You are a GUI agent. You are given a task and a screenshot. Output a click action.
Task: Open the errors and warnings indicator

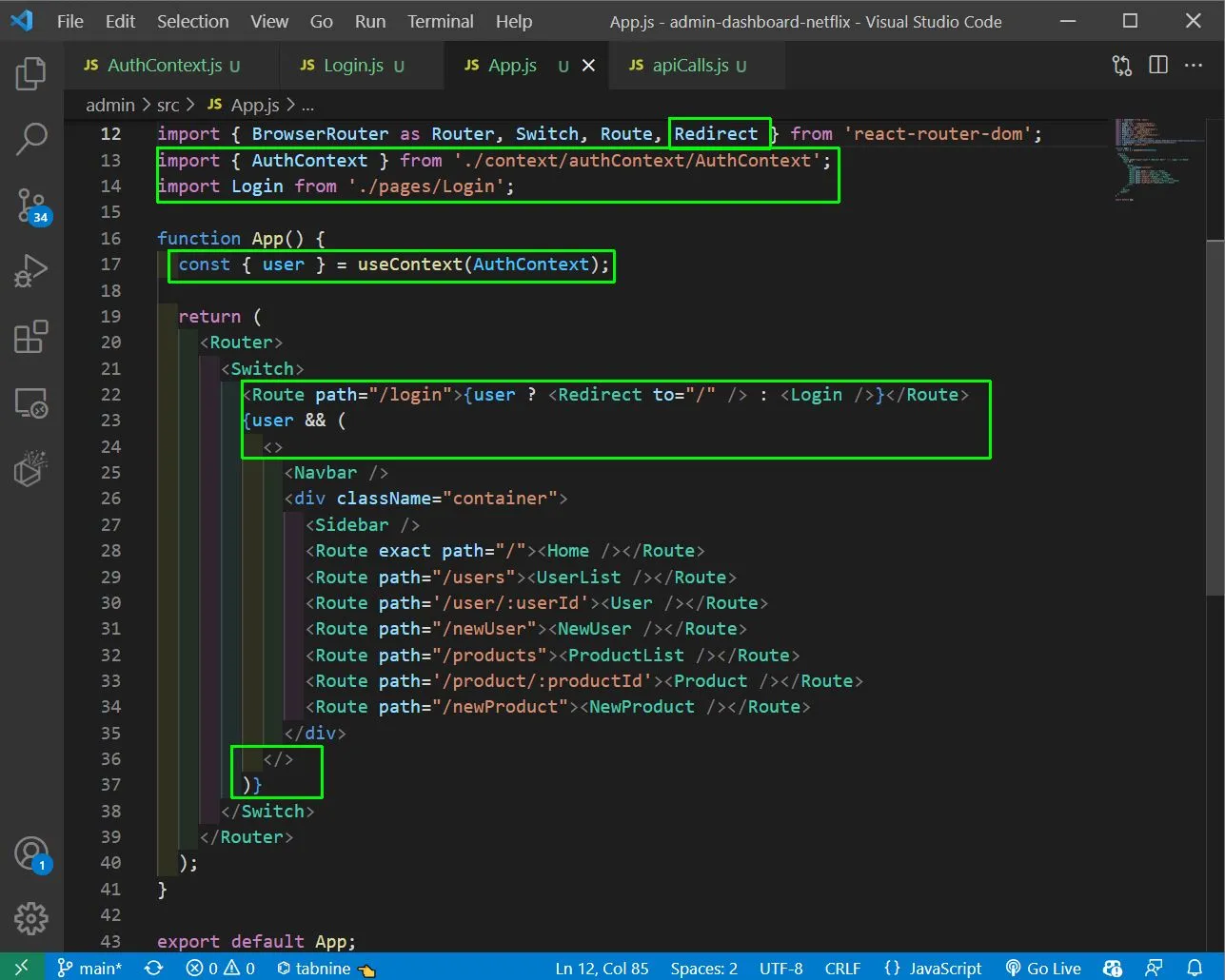point(221,968)
